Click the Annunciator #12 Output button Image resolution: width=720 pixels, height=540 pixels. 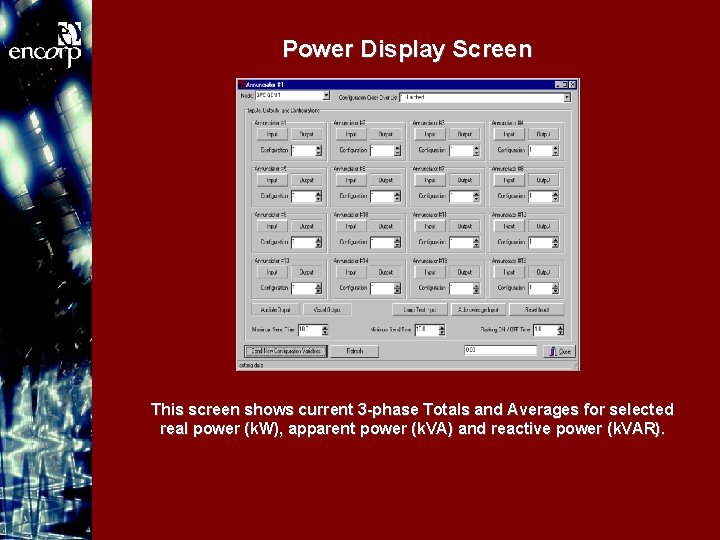(x=543, y=226)
